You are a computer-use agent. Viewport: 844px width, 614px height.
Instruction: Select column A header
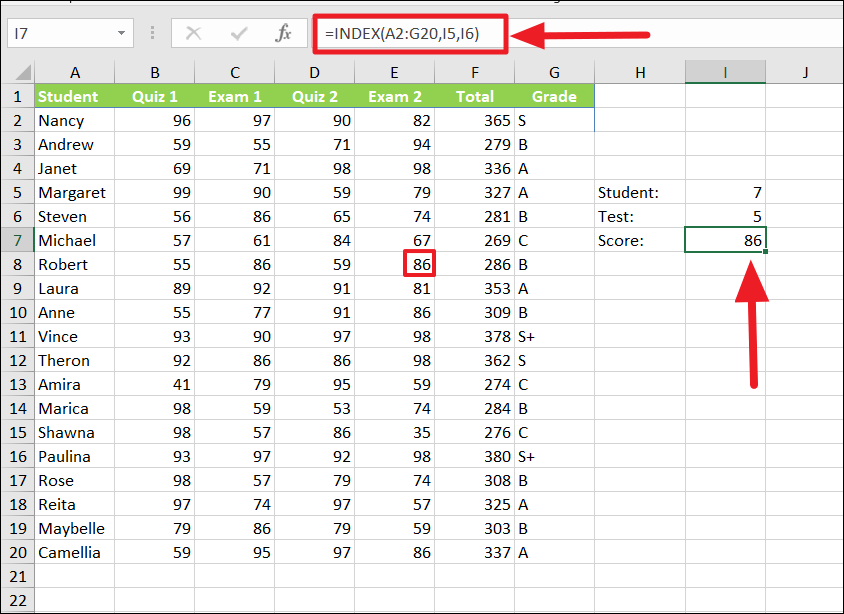pos(75,73)
